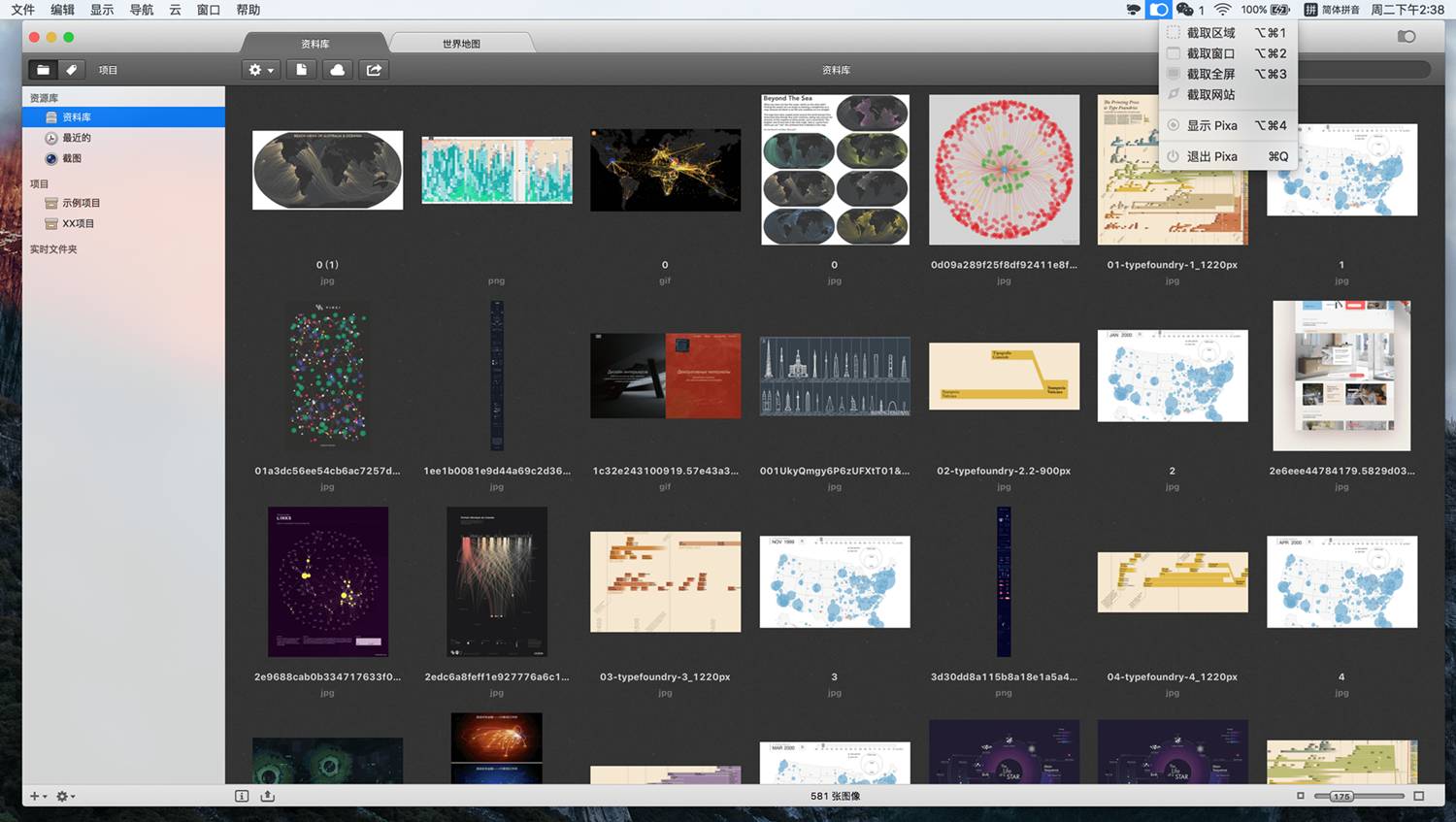Click the new document toolbar icon
Screen dimensions: 1456x822
[x=302, y=70]
